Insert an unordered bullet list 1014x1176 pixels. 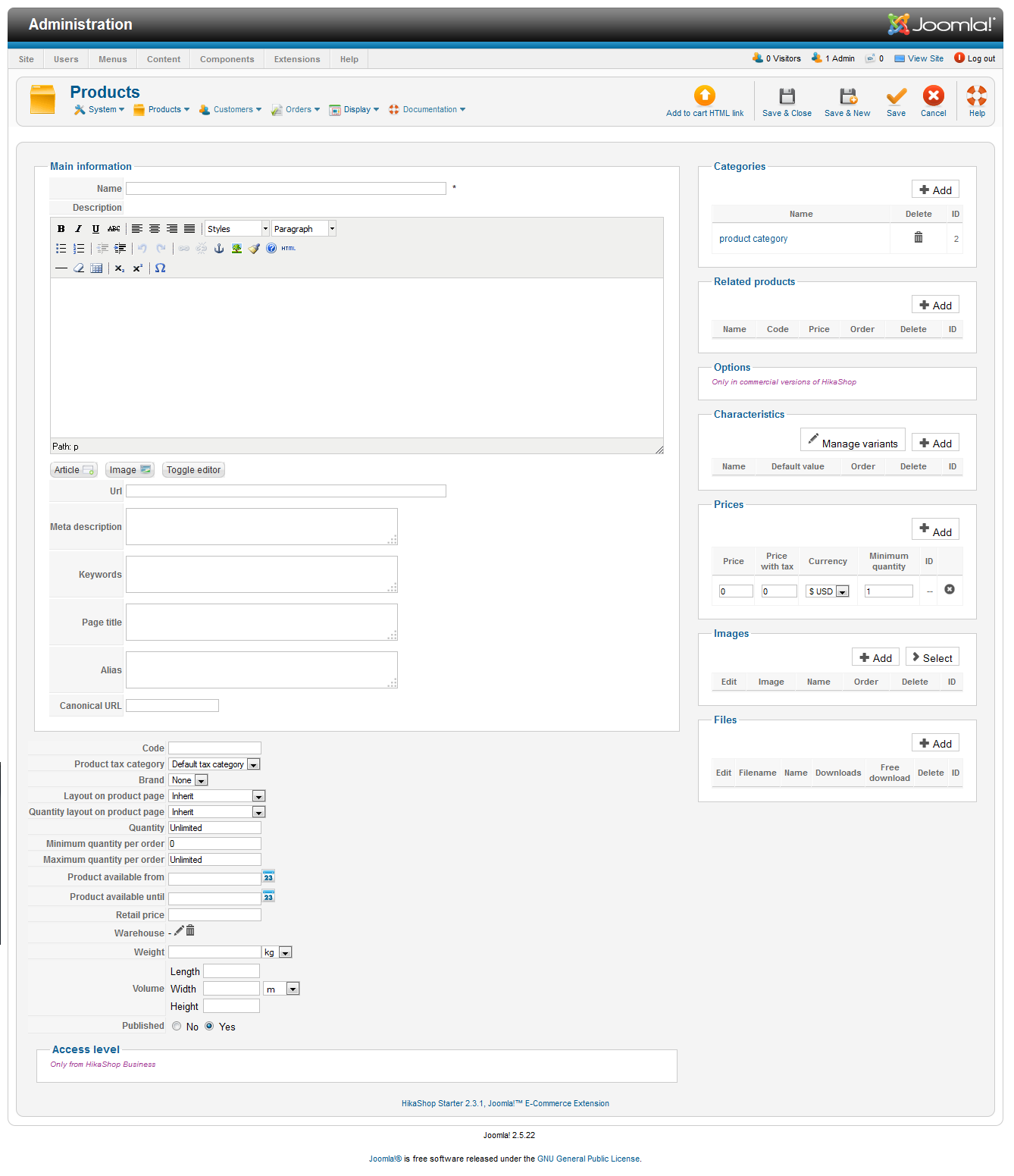click(x=61, y=249)
